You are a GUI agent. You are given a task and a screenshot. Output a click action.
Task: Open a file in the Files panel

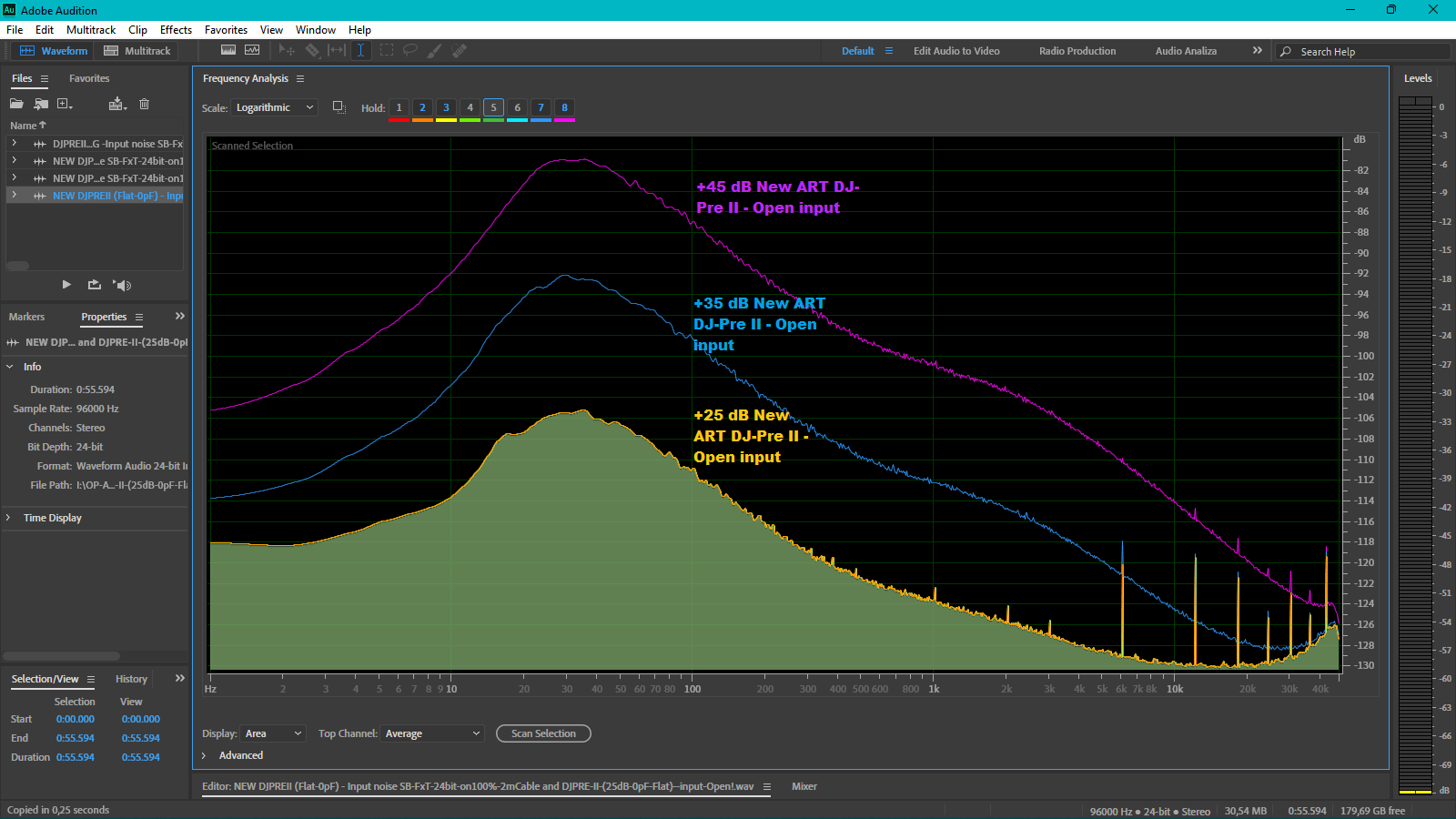(16, 104)
